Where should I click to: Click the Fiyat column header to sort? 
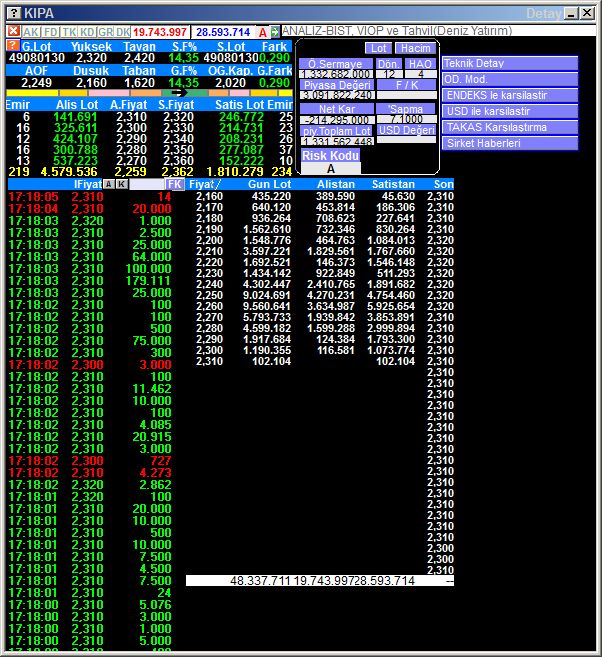(204, 184)
